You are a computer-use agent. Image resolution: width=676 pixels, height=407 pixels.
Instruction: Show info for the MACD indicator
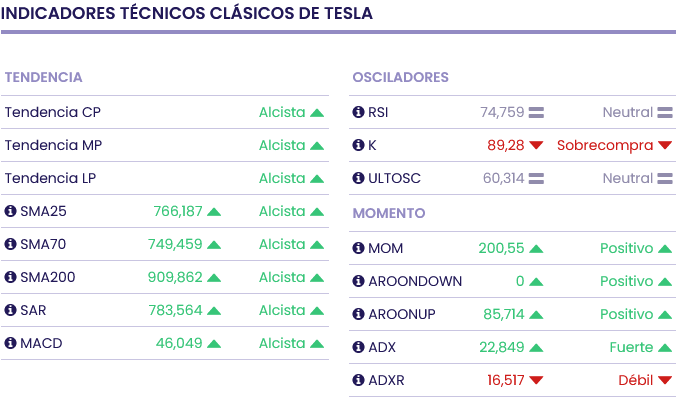(11, 343)
